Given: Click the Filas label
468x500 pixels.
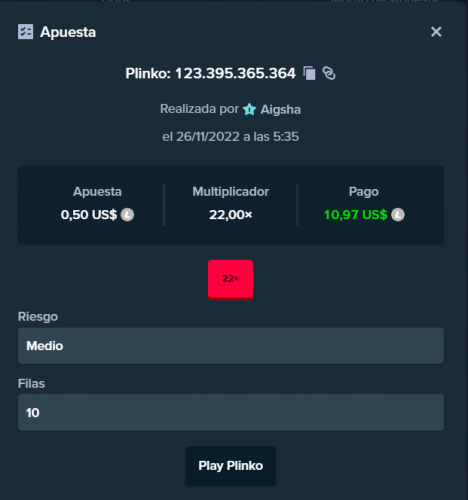Looking at the screenshot, I should click(x=31, y=384).
